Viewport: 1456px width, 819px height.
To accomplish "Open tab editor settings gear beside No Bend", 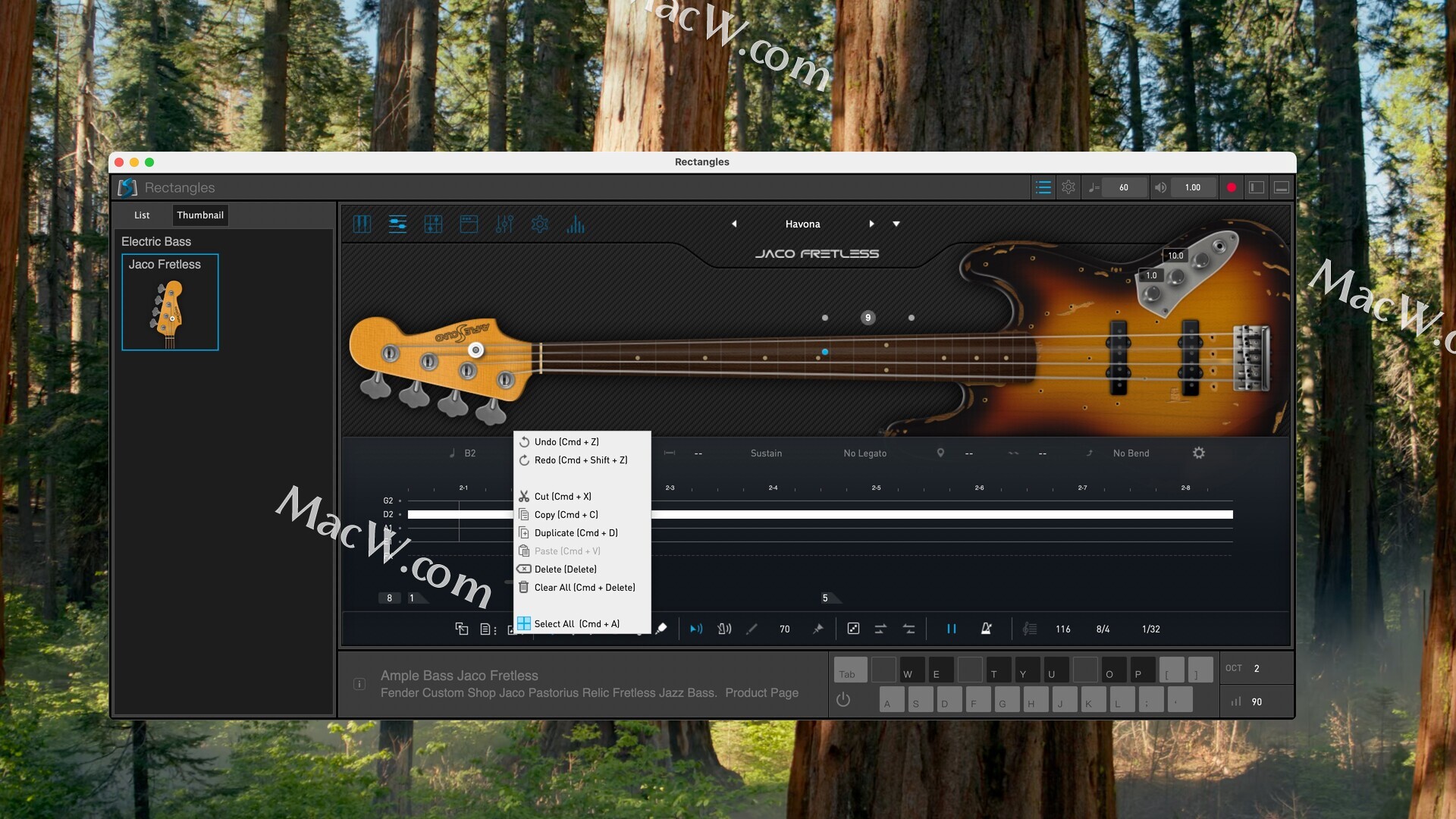I will tap(1199, 453).
